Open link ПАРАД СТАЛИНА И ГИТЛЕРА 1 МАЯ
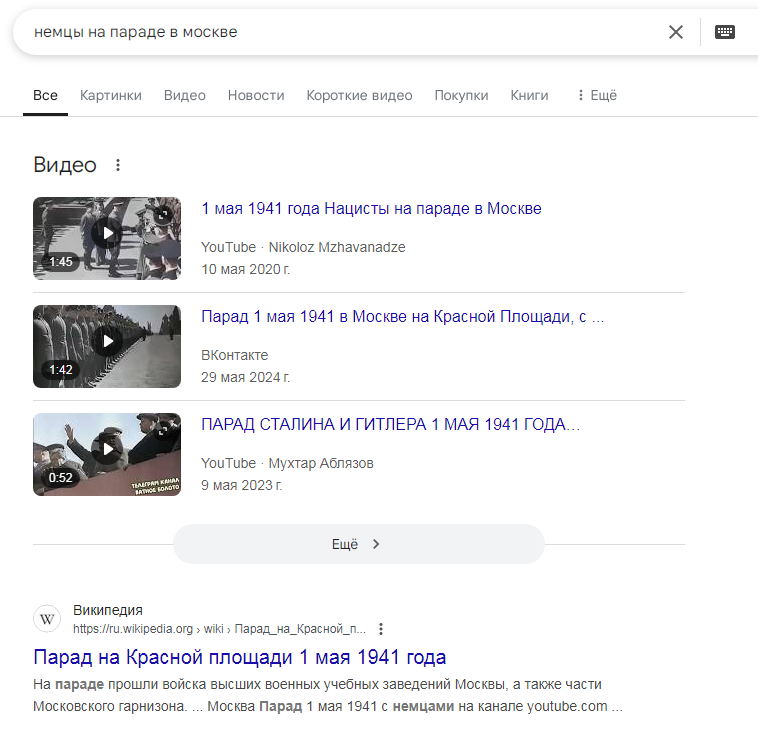 [390, 424]
